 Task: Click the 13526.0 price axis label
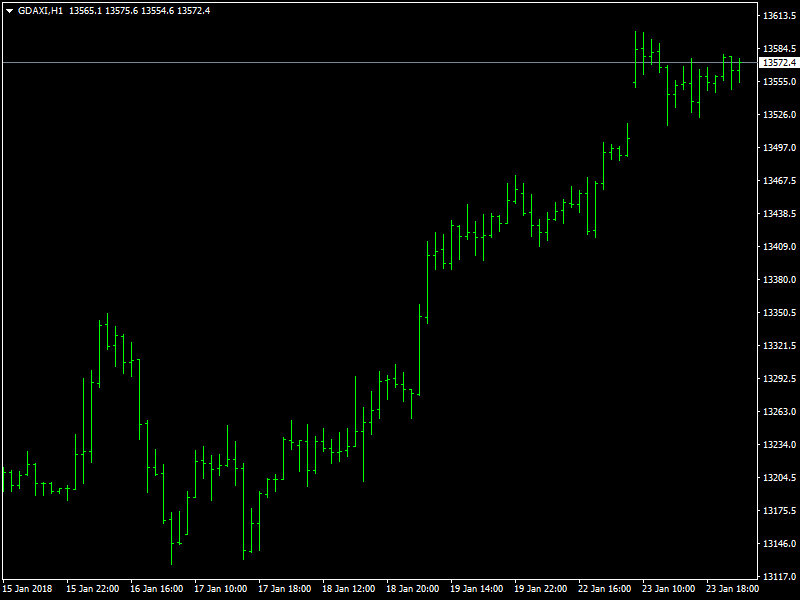pos(779,115)
